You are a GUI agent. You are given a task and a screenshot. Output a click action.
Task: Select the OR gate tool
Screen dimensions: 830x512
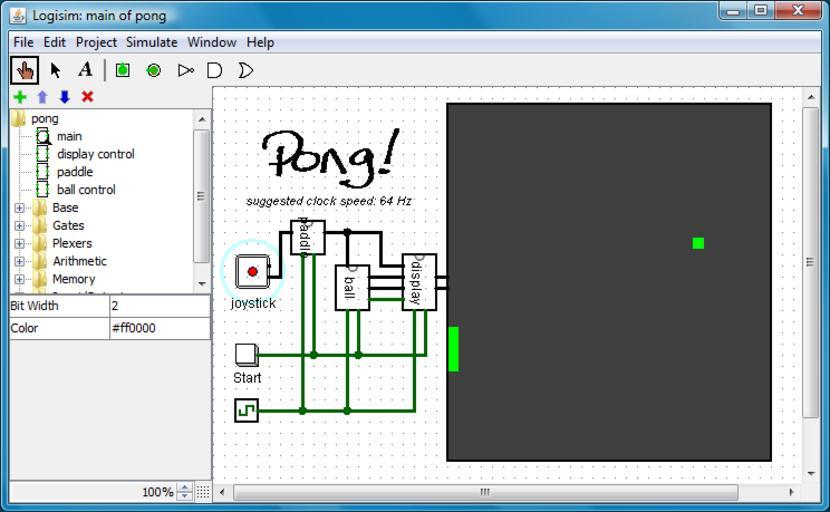[245, 70]
